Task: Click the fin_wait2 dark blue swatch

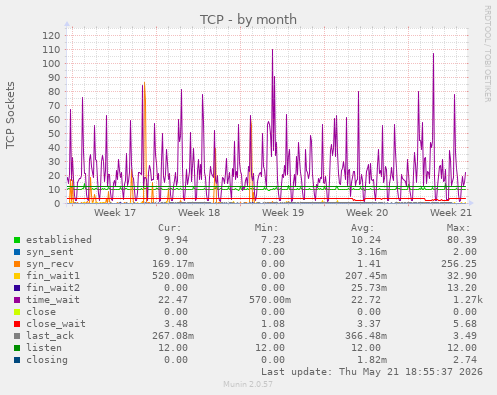Action: pos(17,288)
